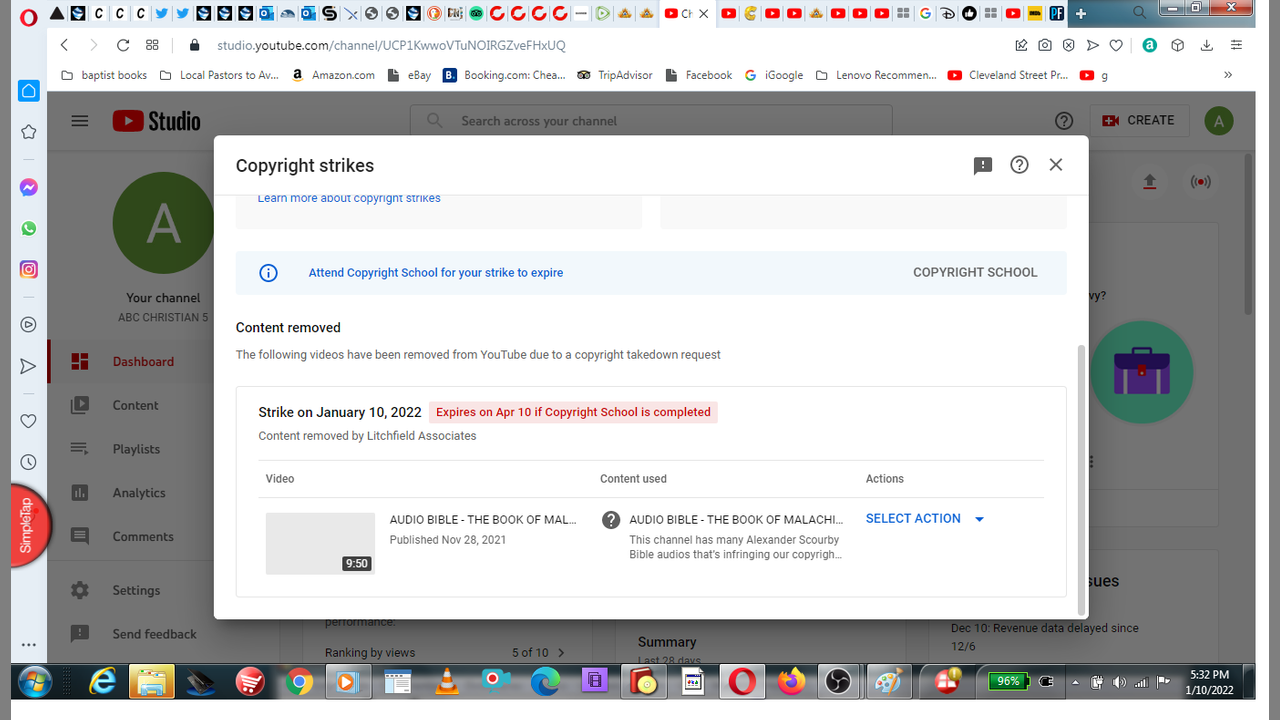Open Dashboard in the left menu

(143, 362)
